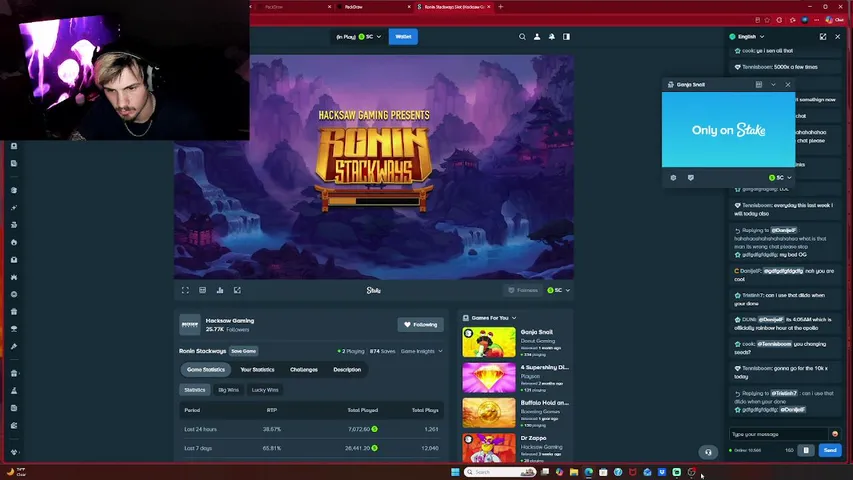The image size is (853, 480).
Task: Close the Ganja Snail mini player
Action: click(788, 84)
